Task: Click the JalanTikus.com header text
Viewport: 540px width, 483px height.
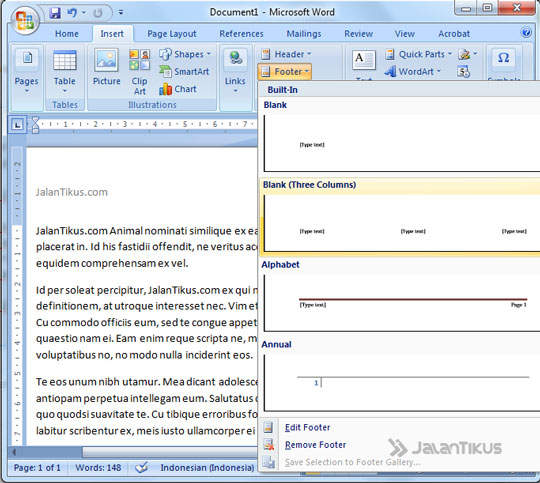Action: click(x=72, y=192)
